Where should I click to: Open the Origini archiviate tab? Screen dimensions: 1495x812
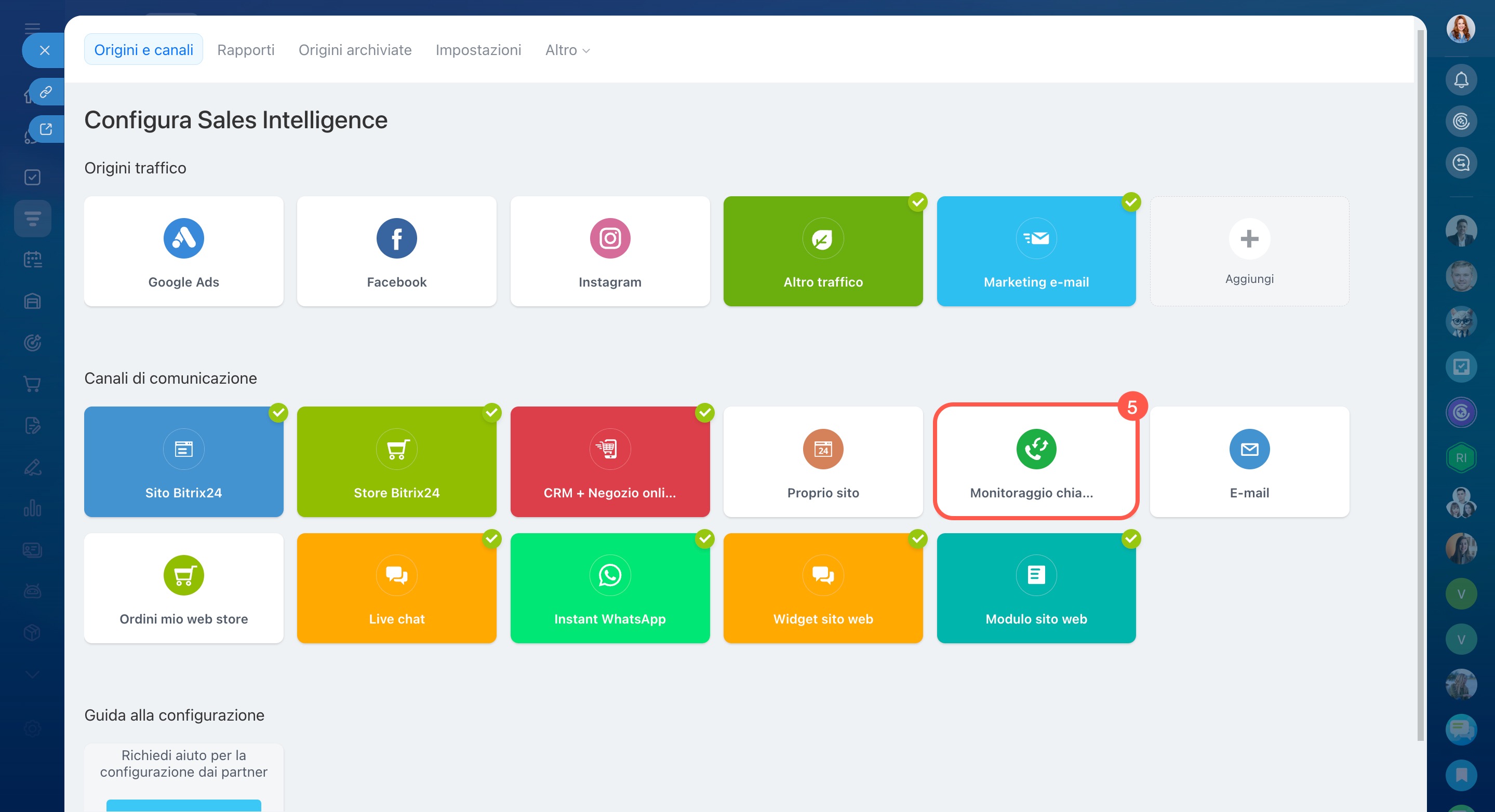(x=355, y=50)
